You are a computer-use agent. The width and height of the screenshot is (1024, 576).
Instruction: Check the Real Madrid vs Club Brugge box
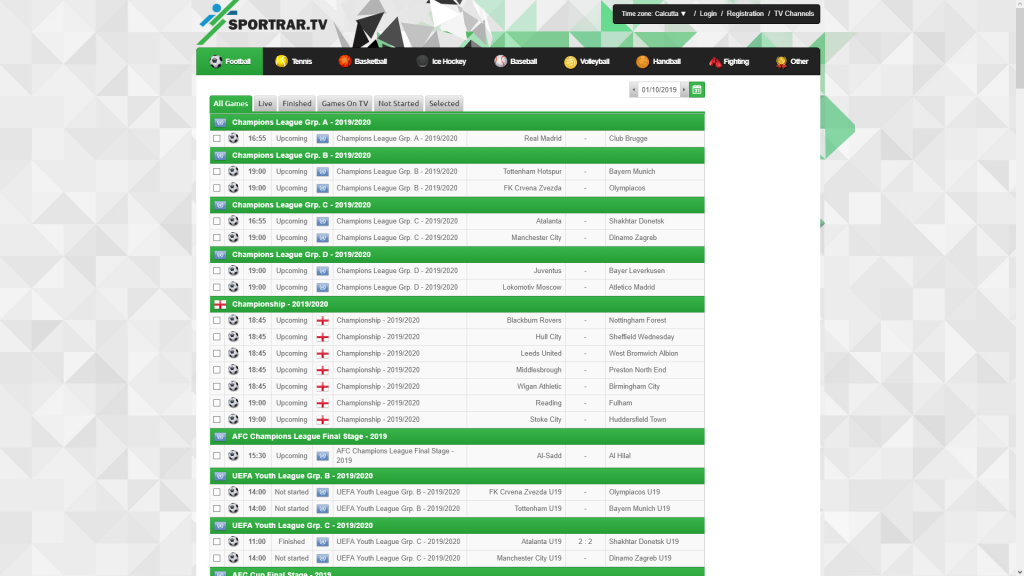click(x=217, y=138)
